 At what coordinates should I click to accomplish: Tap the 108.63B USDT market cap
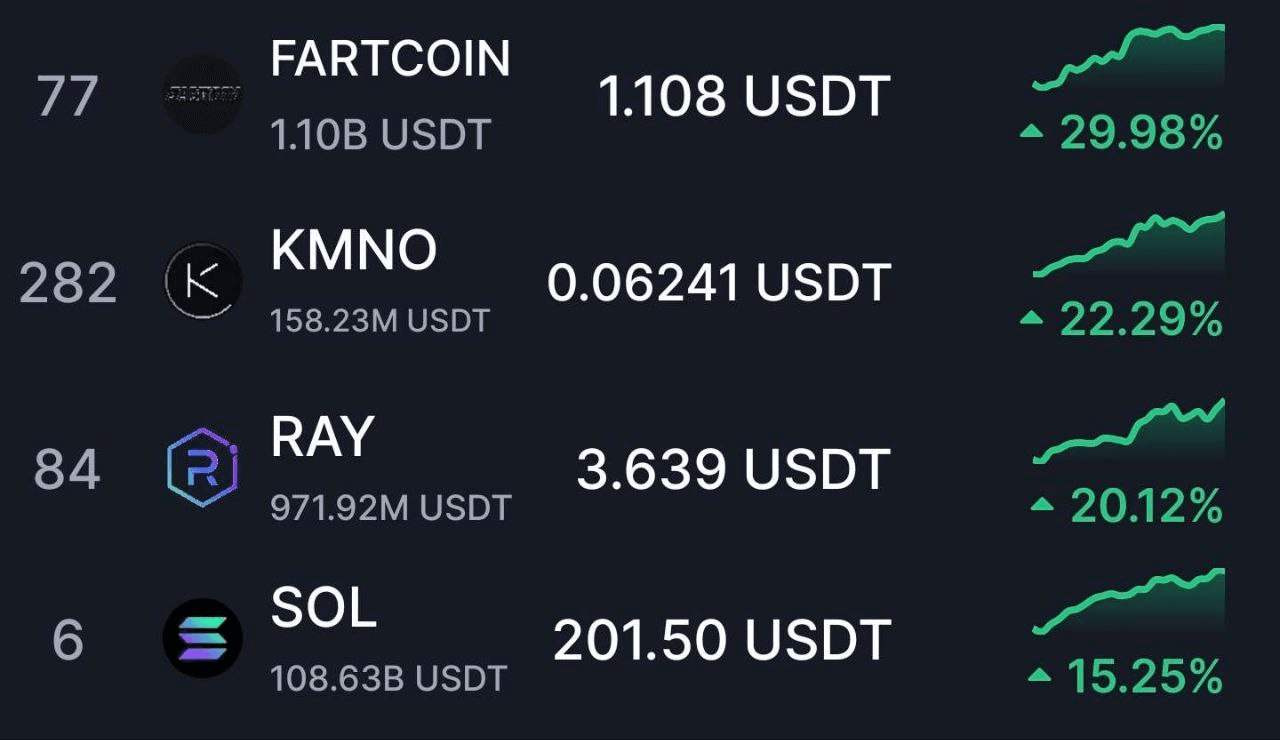pos(389,678)
